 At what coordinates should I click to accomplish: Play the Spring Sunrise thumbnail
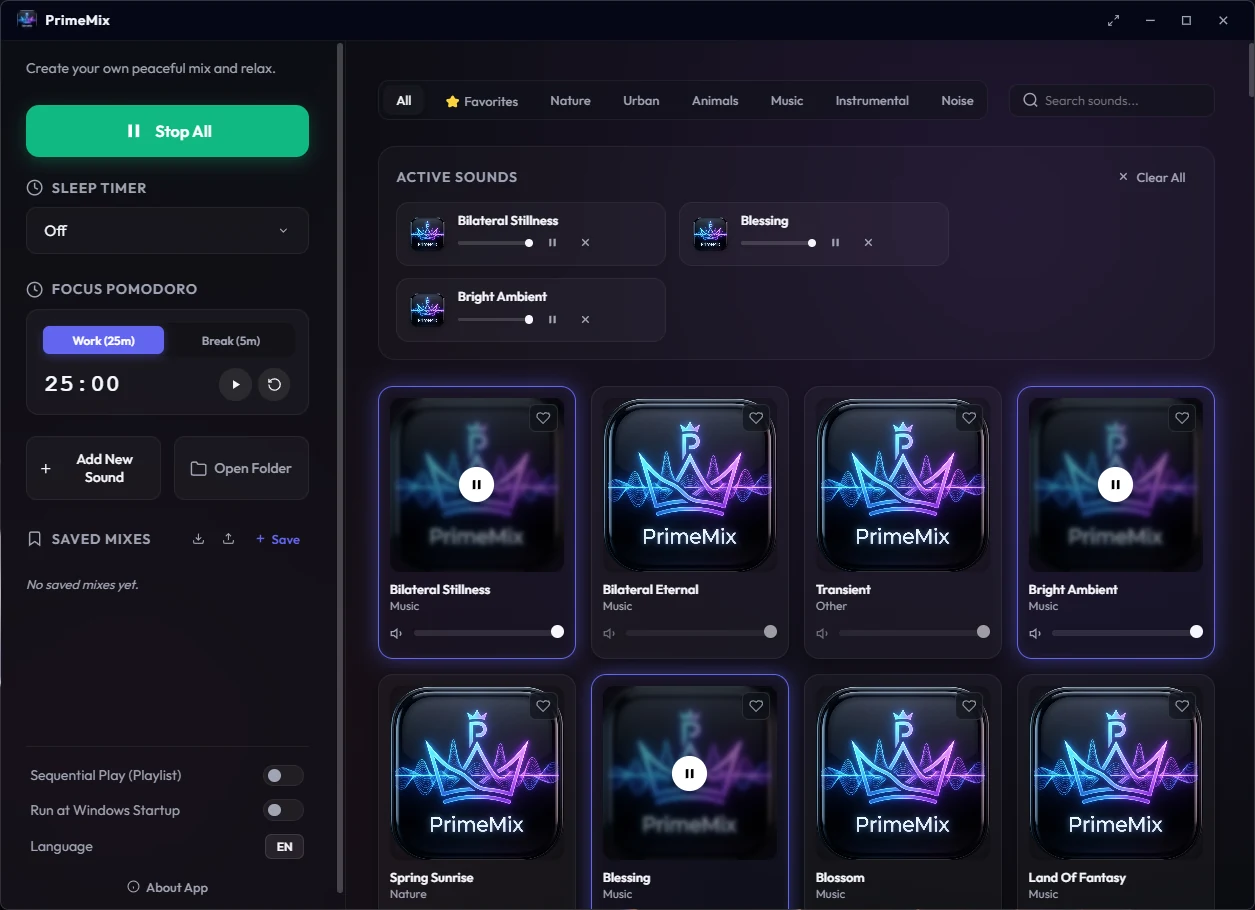[x=476, y=773]
